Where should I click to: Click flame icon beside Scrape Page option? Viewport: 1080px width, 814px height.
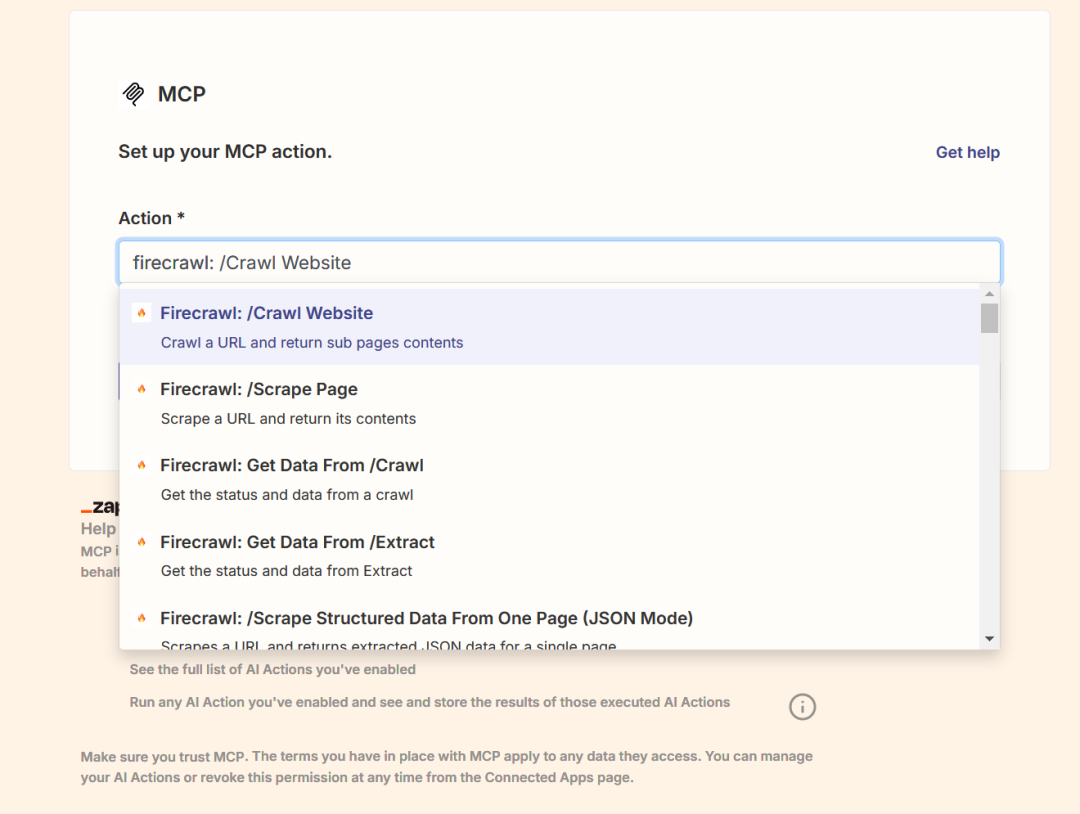141,389
